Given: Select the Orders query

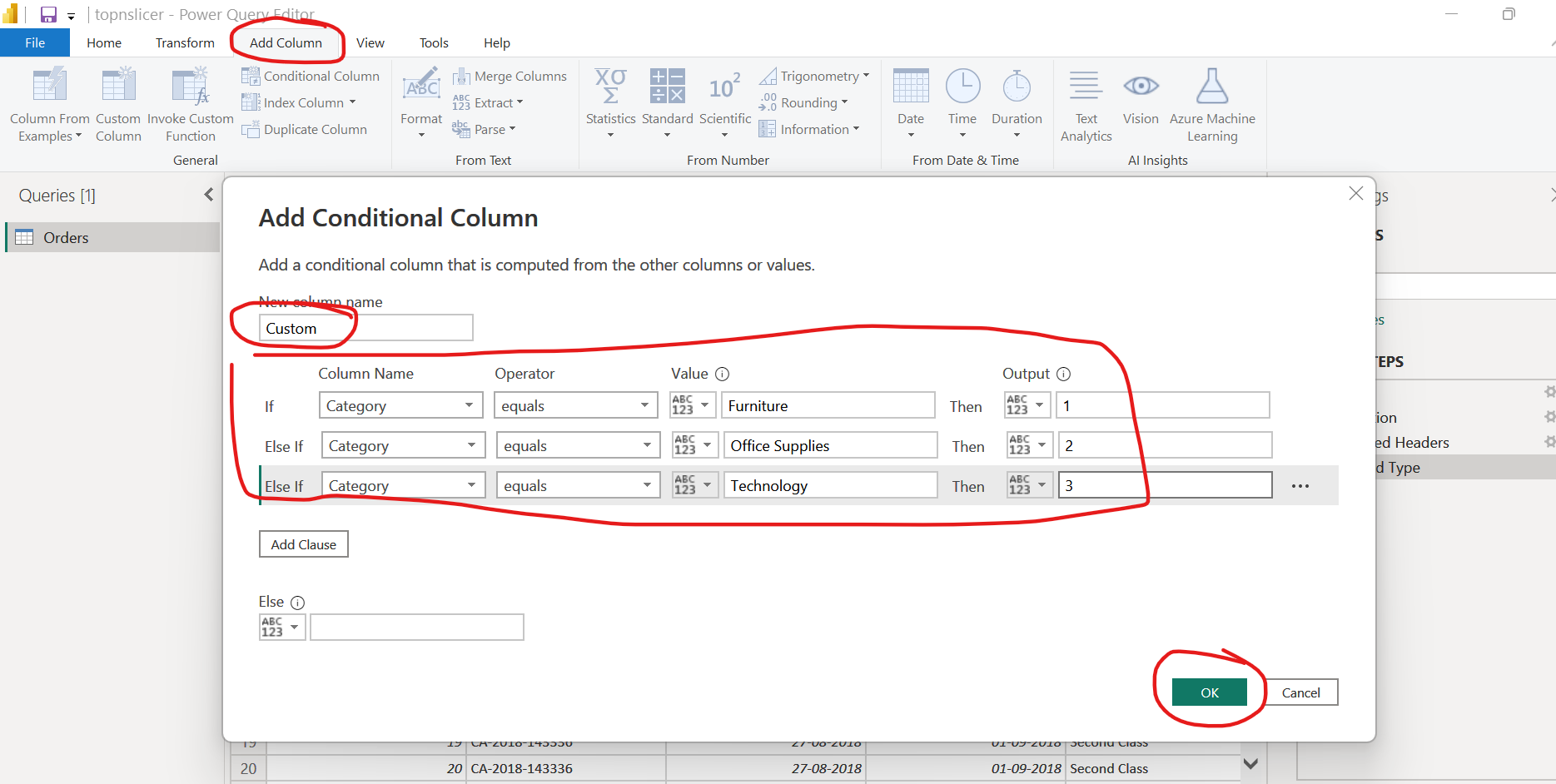Looking at the screenshot, I should click(112, 237).
